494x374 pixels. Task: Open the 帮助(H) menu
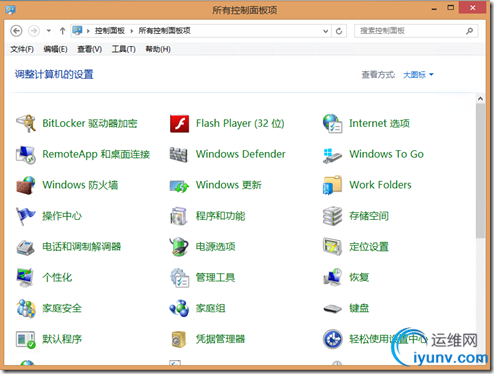(158, 49)
